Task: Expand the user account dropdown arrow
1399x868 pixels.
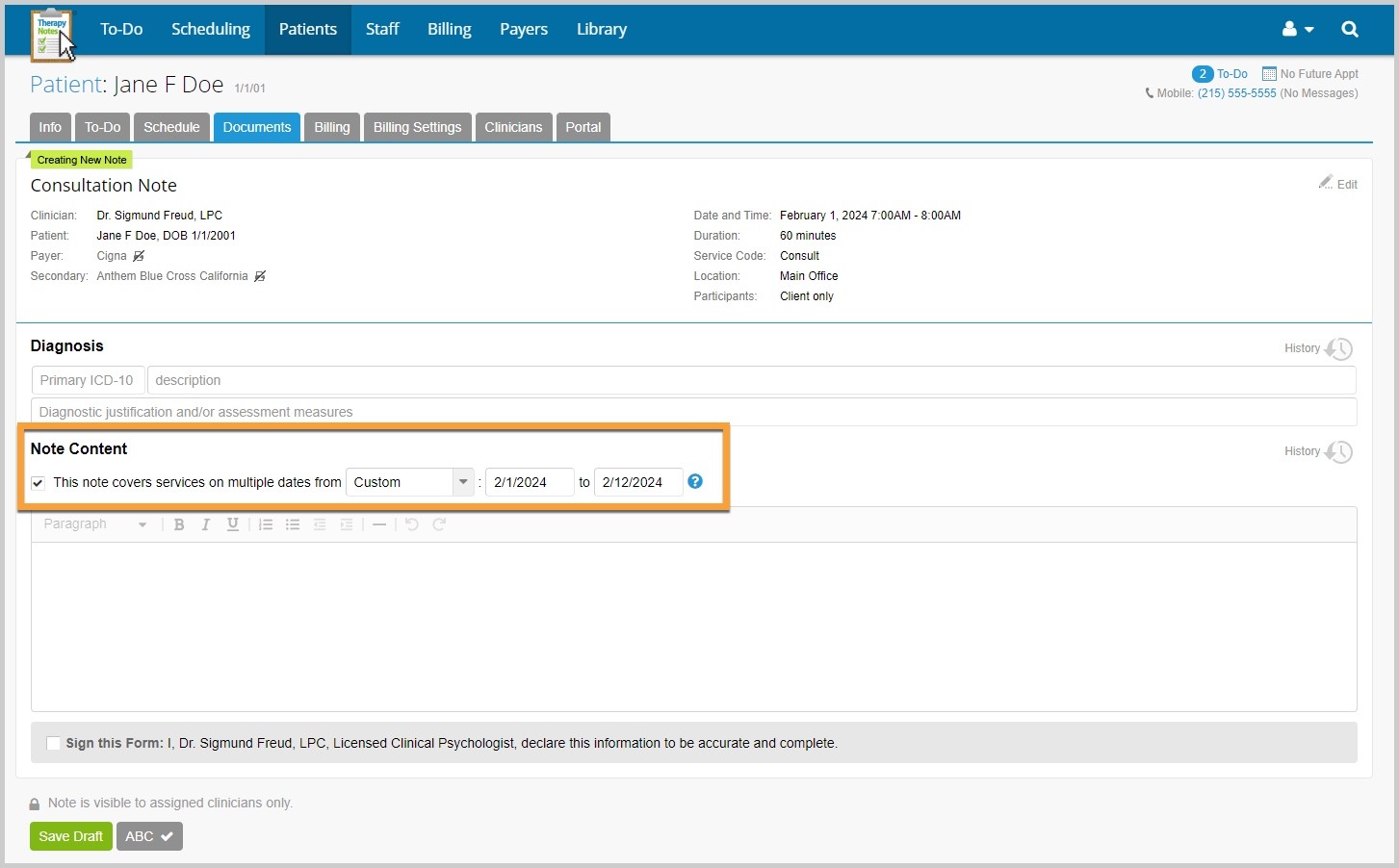Action: (1308, 29)
